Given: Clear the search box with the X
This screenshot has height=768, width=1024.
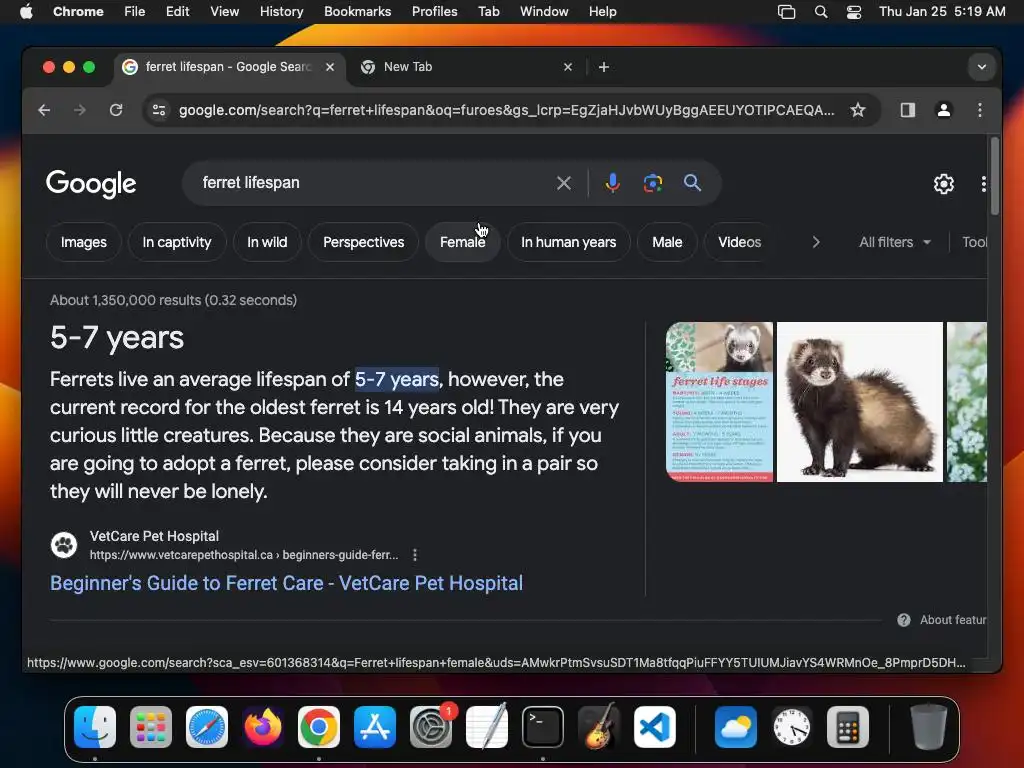Looking at the screenshot, I should [564, 184].
